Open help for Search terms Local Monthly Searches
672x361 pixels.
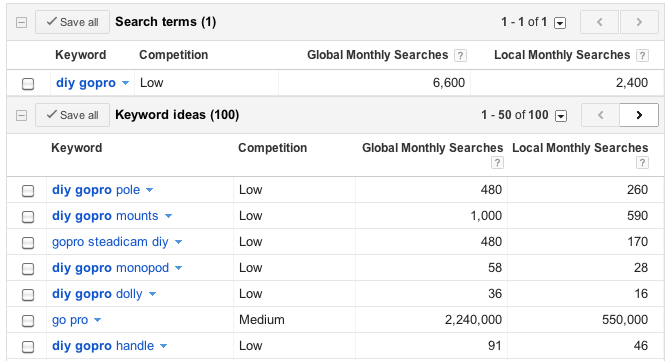[642, 55]
